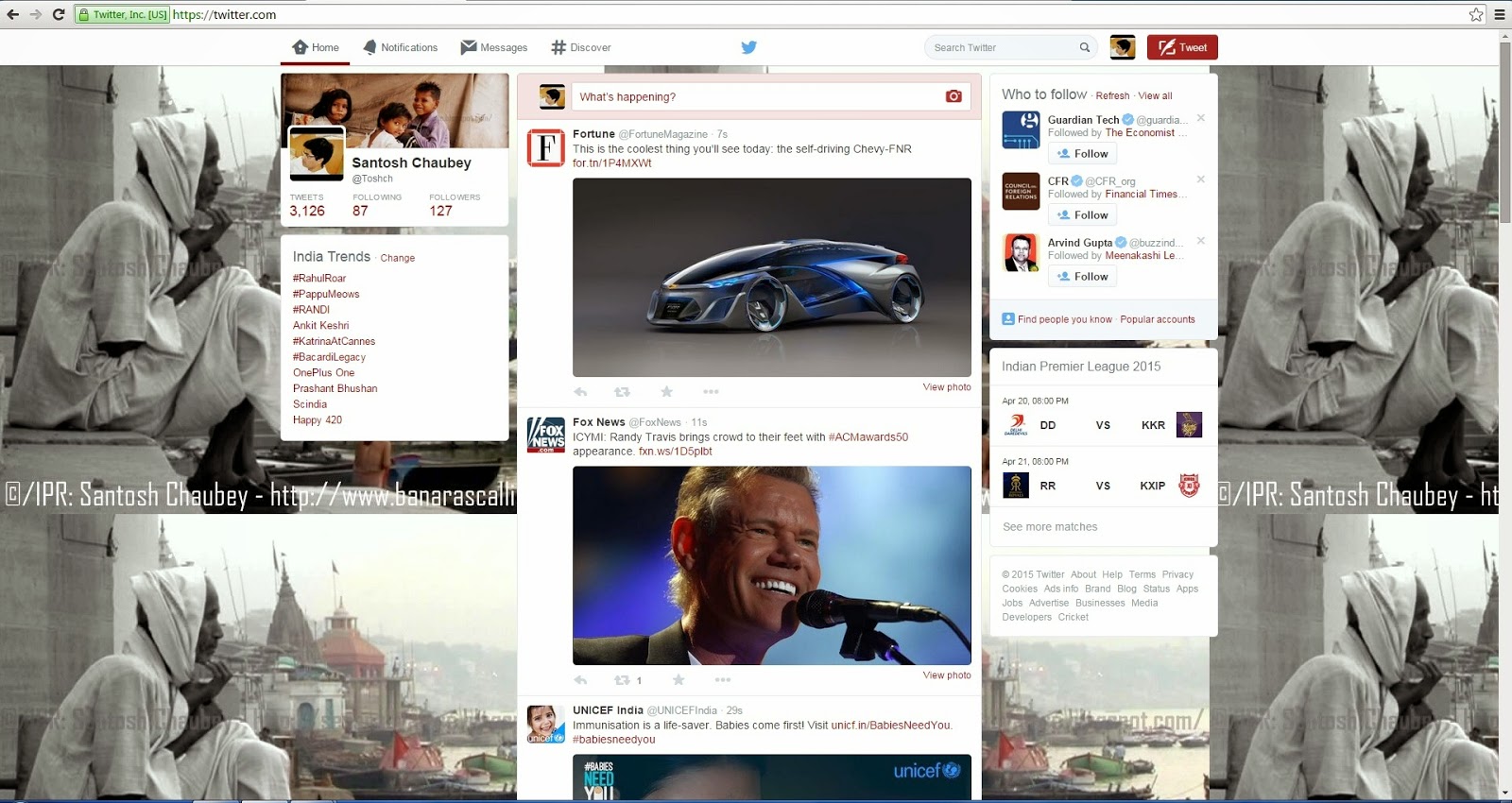Open the Discover tab

click(x=581, y=47)
